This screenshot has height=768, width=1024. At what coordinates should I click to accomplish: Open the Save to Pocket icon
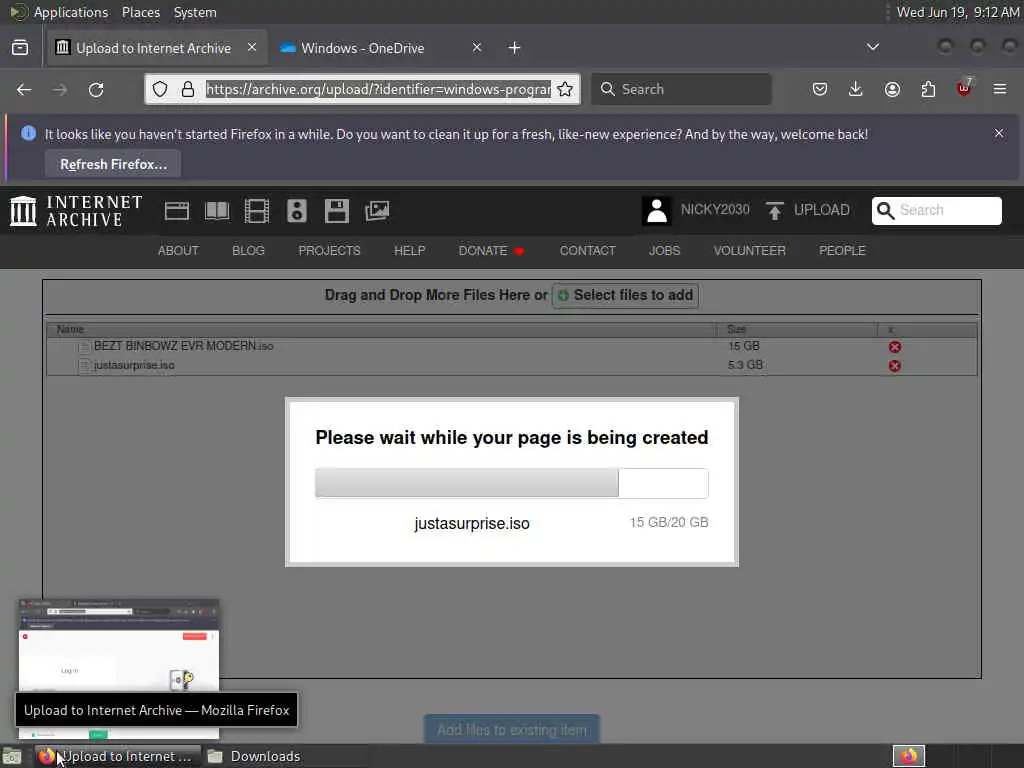tap(820, 89)
